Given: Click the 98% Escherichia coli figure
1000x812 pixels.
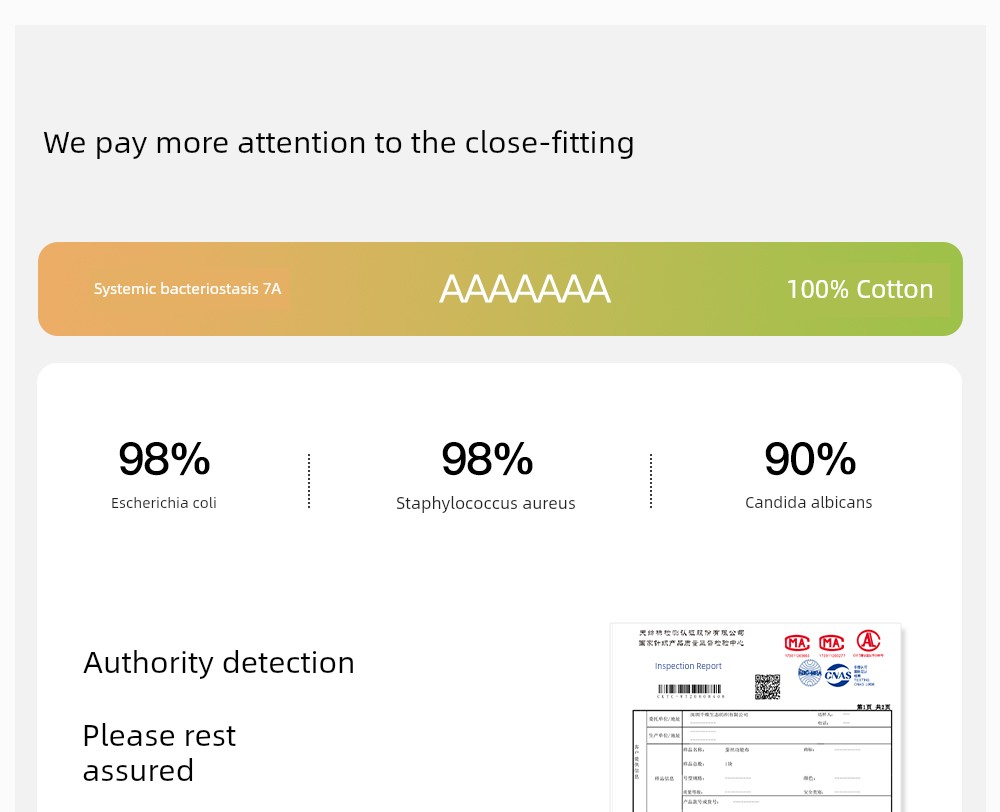Looking at the screenshot, I should 164,459.
